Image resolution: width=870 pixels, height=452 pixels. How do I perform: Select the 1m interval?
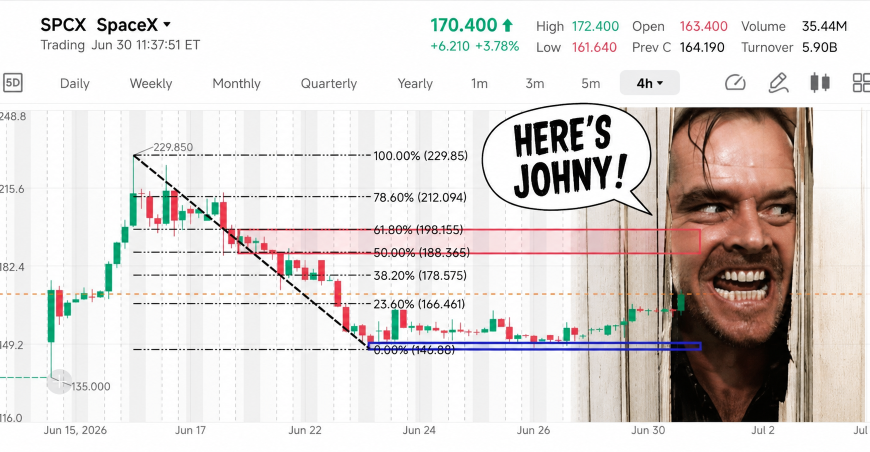tap(479, 83)
